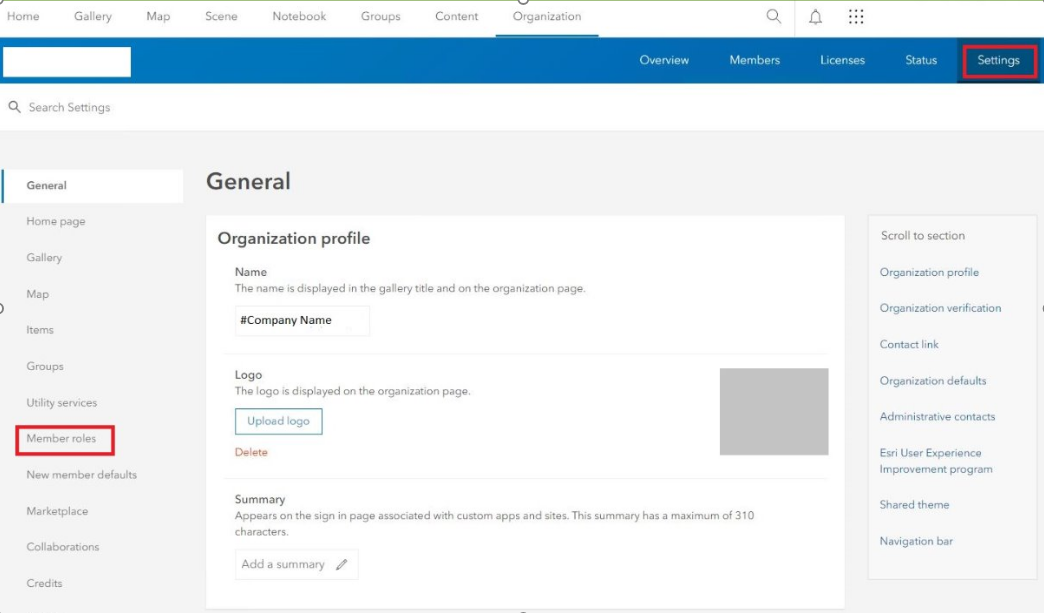Click the search magnifier icon in top bar

coord(773,17)
